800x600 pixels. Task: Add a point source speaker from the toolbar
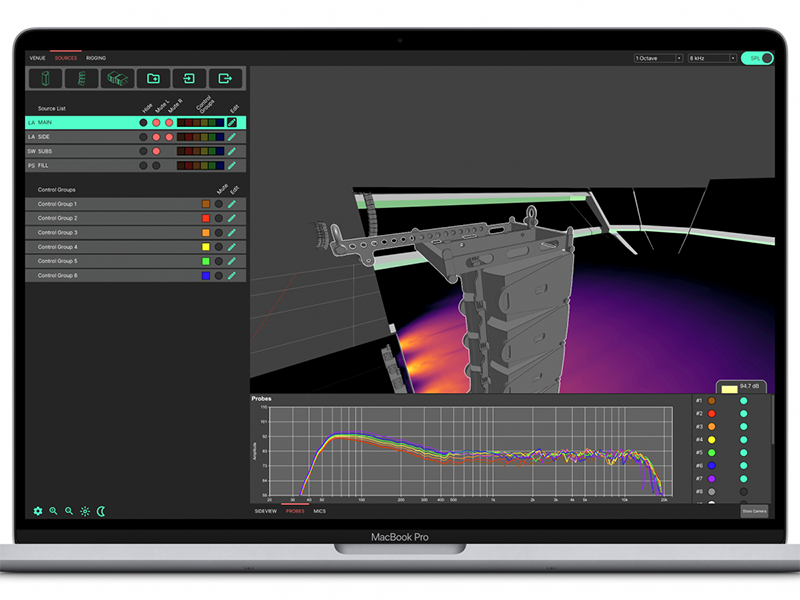tap(45, 79)
